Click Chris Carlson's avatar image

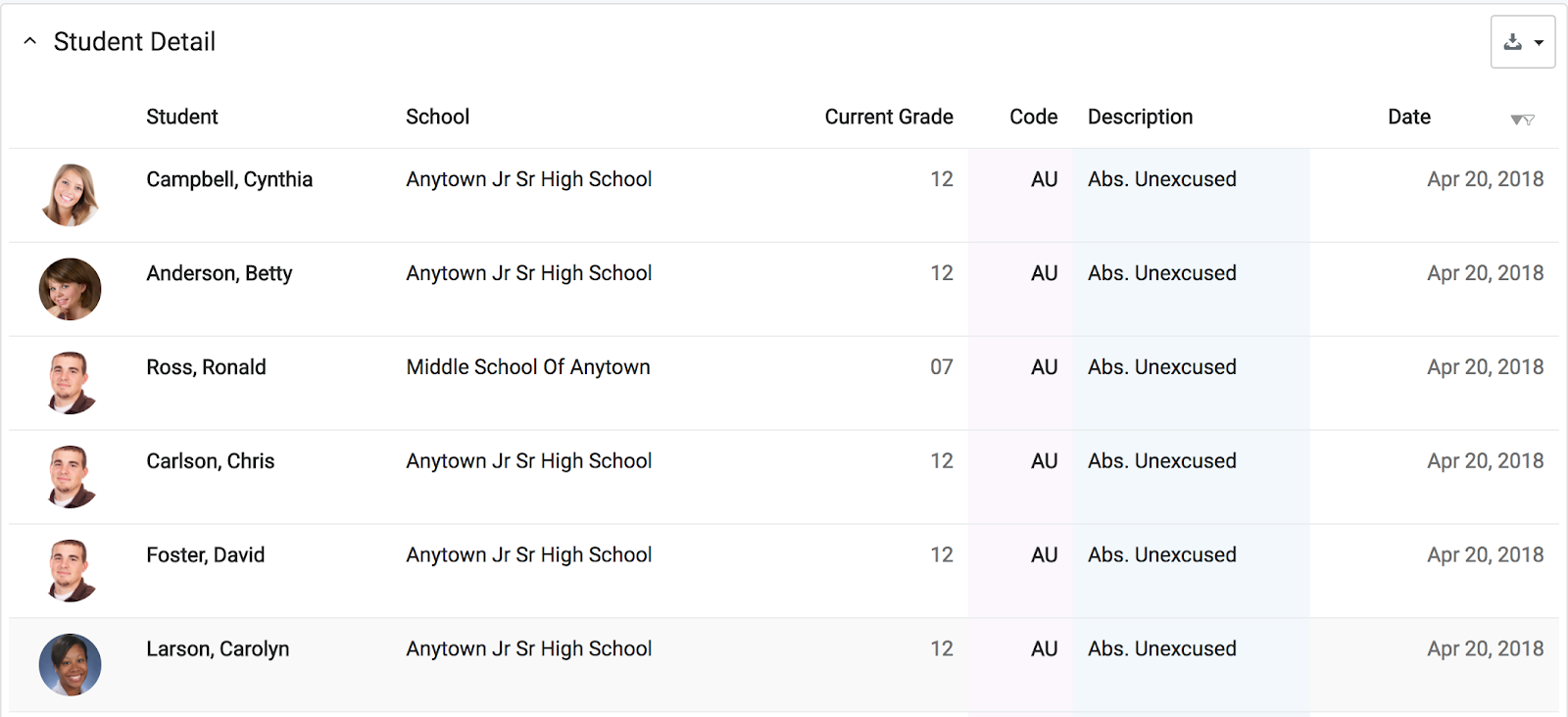click(70, 477)
